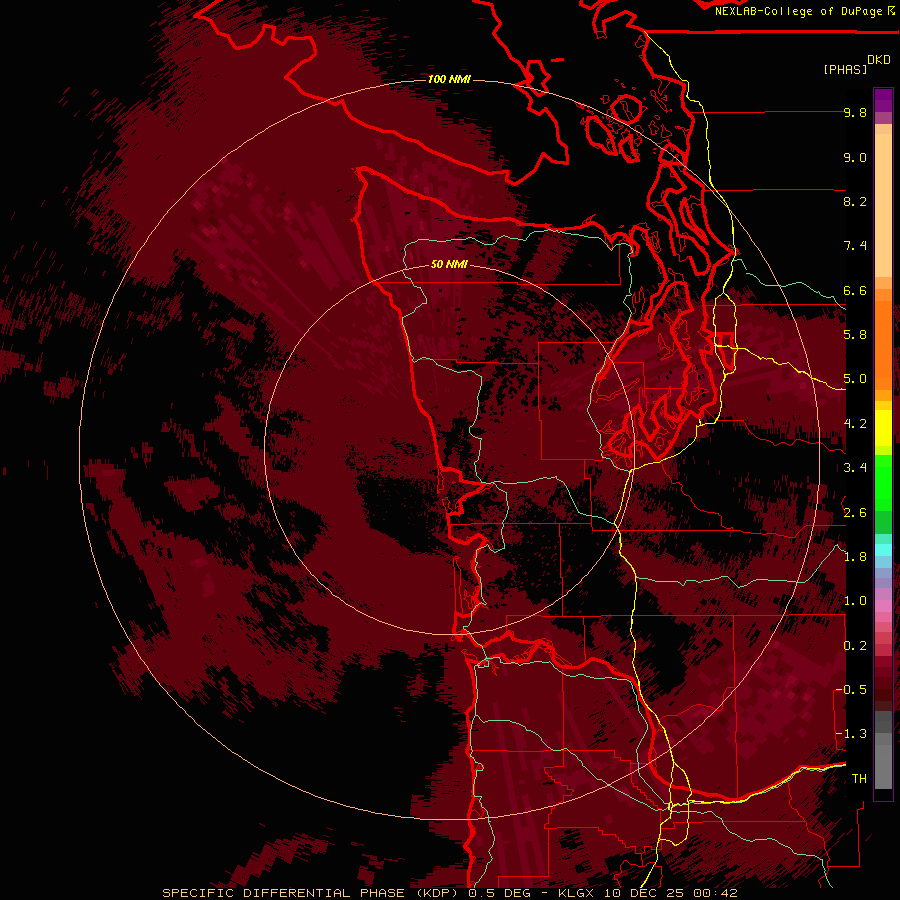Click the 7.4 scale value
The image size is (900, 900).
coord(855,246)
